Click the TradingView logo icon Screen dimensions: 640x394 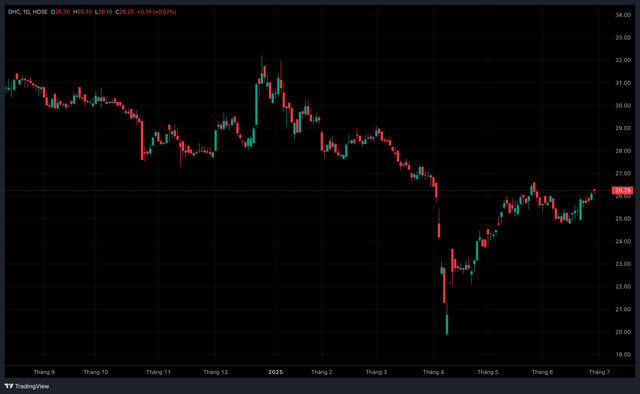coord(9,386)
